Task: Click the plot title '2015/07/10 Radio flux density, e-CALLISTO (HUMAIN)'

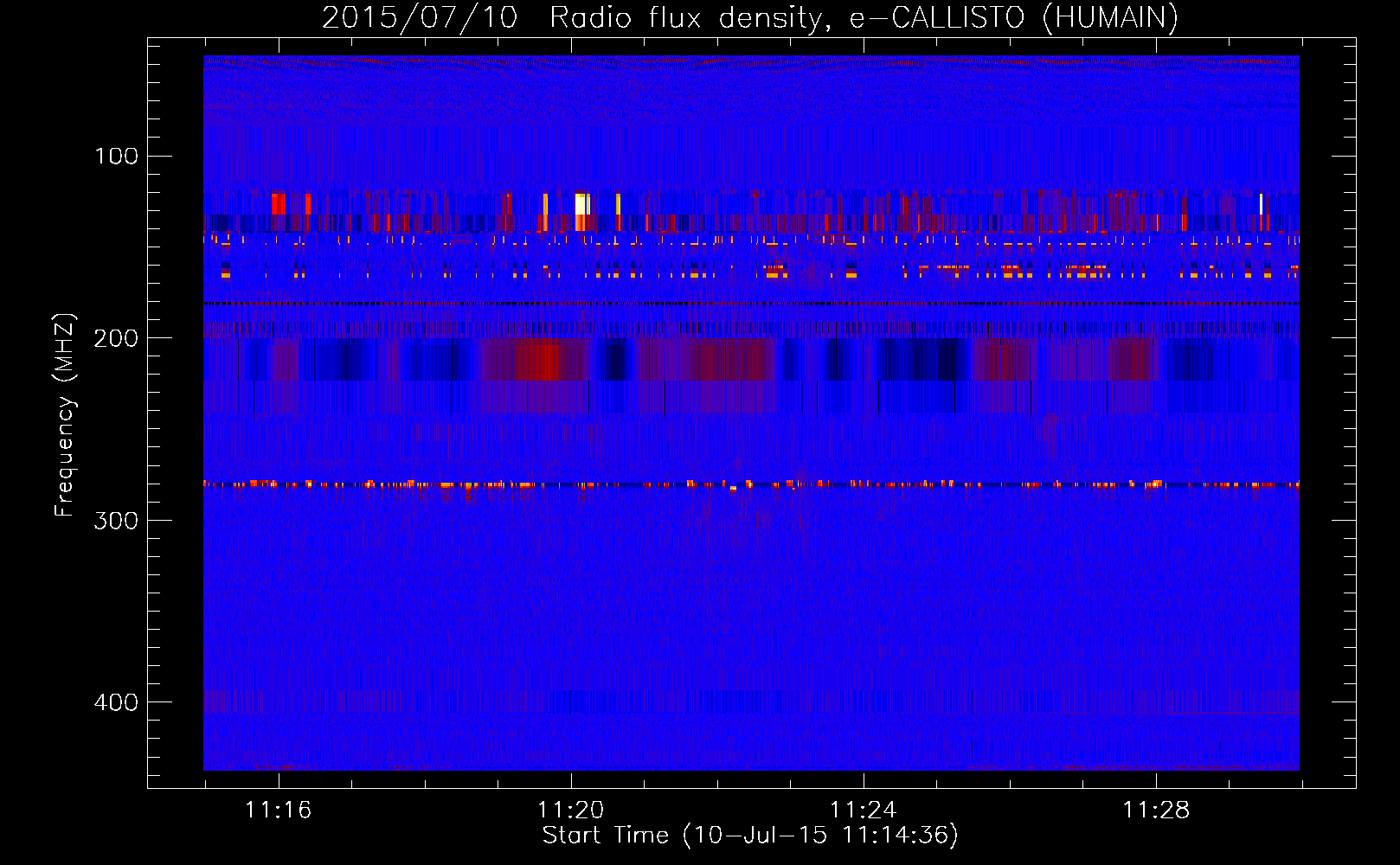Action: click(x=749, y=17)
